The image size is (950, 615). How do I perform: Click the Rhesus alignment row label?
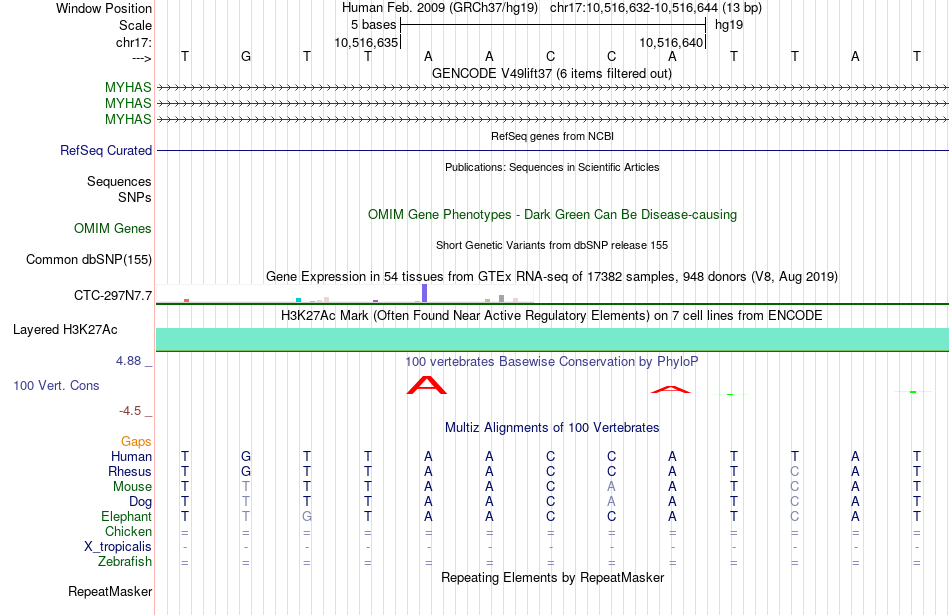130,471
